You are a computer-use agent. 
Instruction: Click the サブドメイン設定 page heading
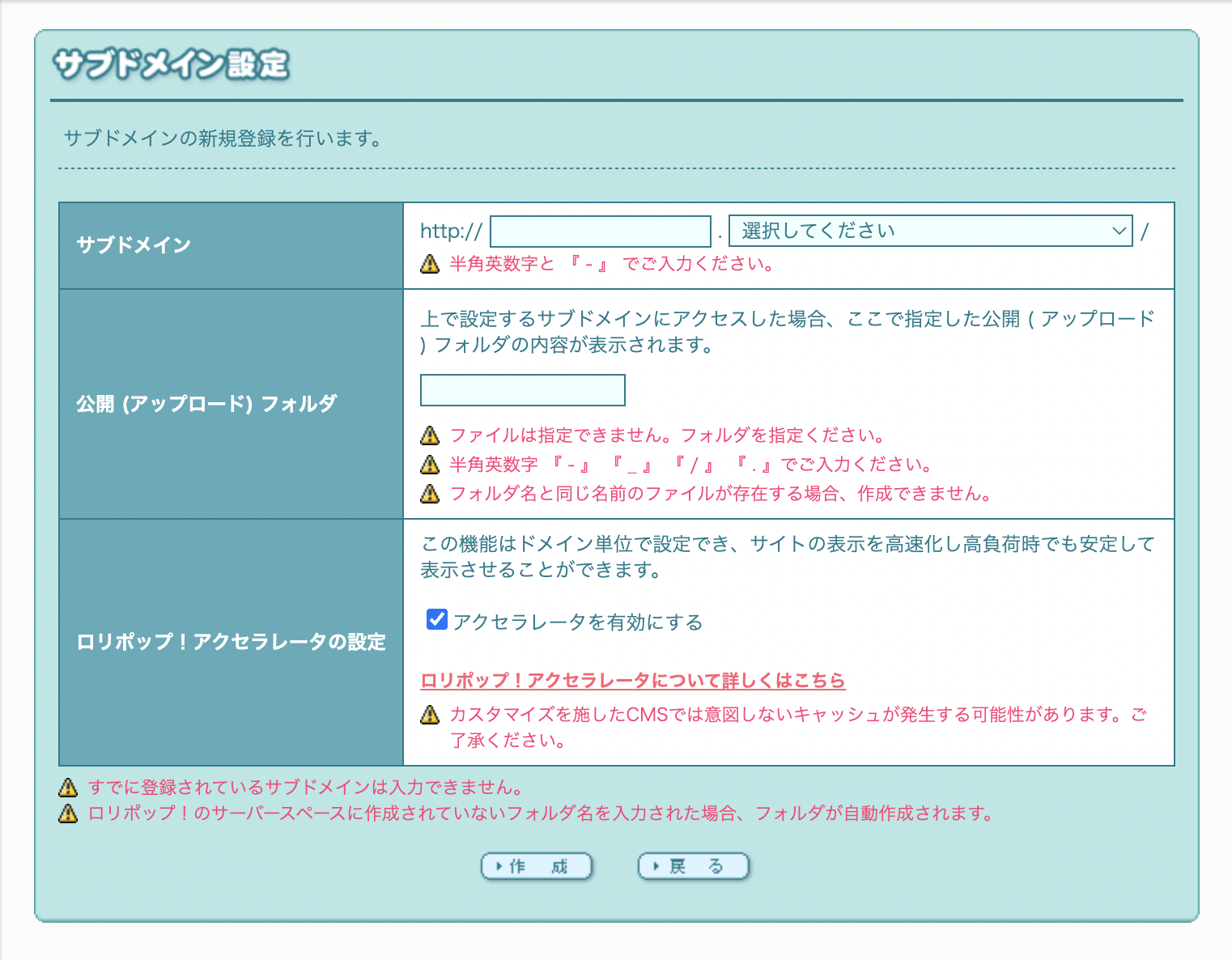(171, 64)
